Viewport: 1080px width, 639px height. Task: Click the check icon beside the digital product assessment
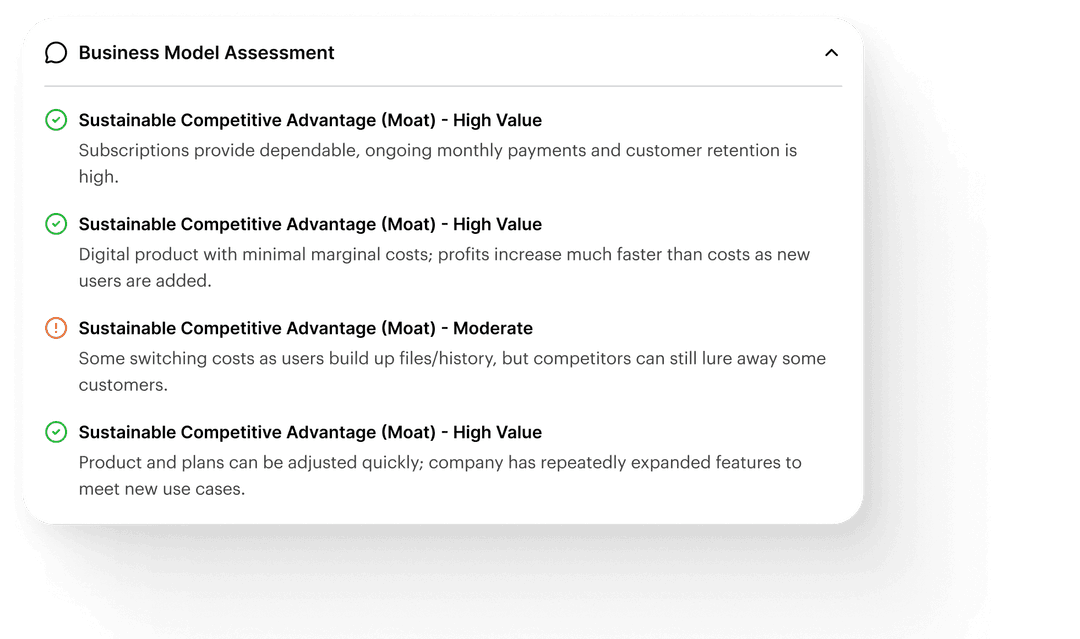pyautogui.click(x=57, y=224)
